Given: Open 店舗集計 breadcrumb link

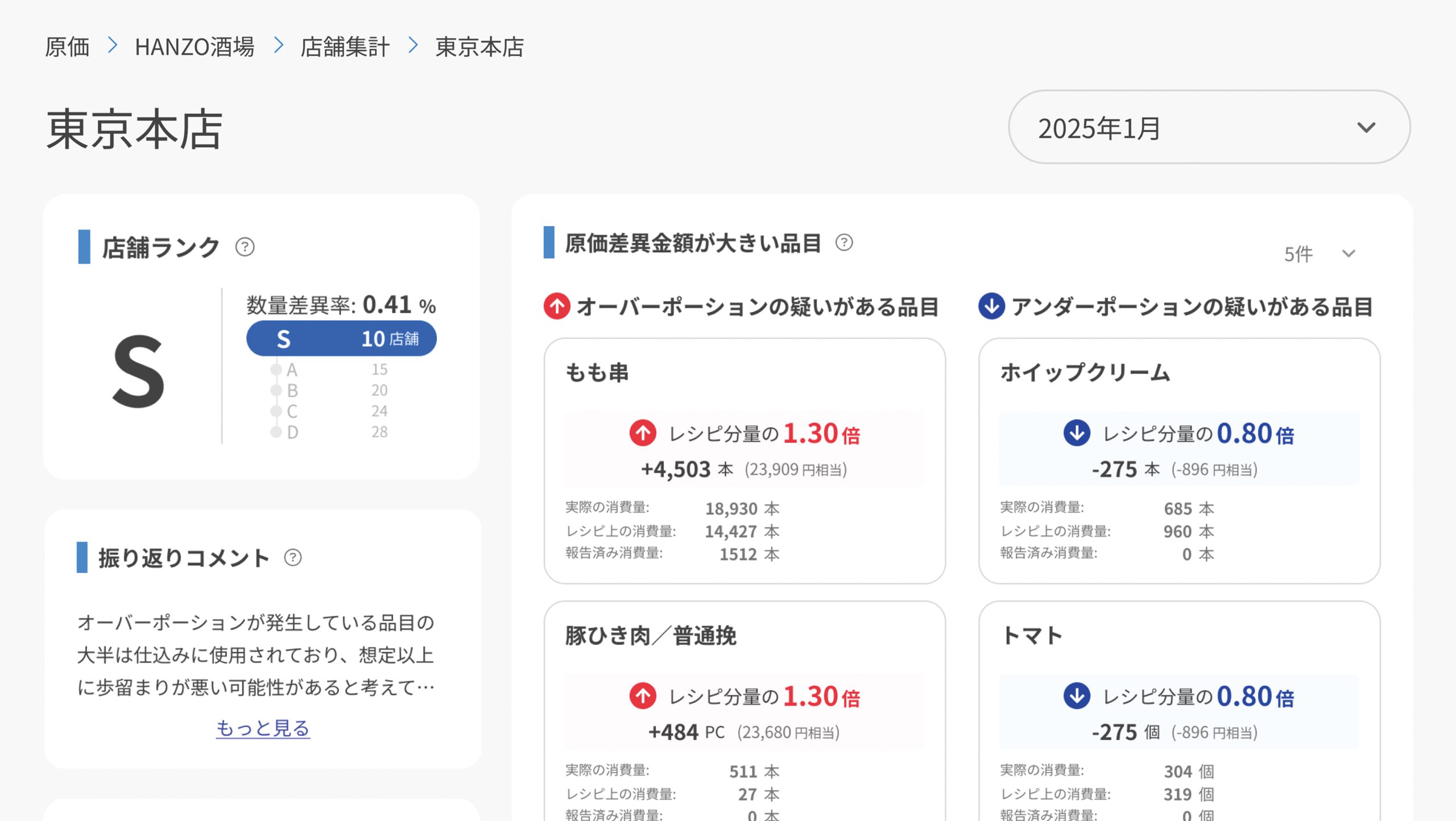Looking at the screenshot, I should click(x=345, y=47).
